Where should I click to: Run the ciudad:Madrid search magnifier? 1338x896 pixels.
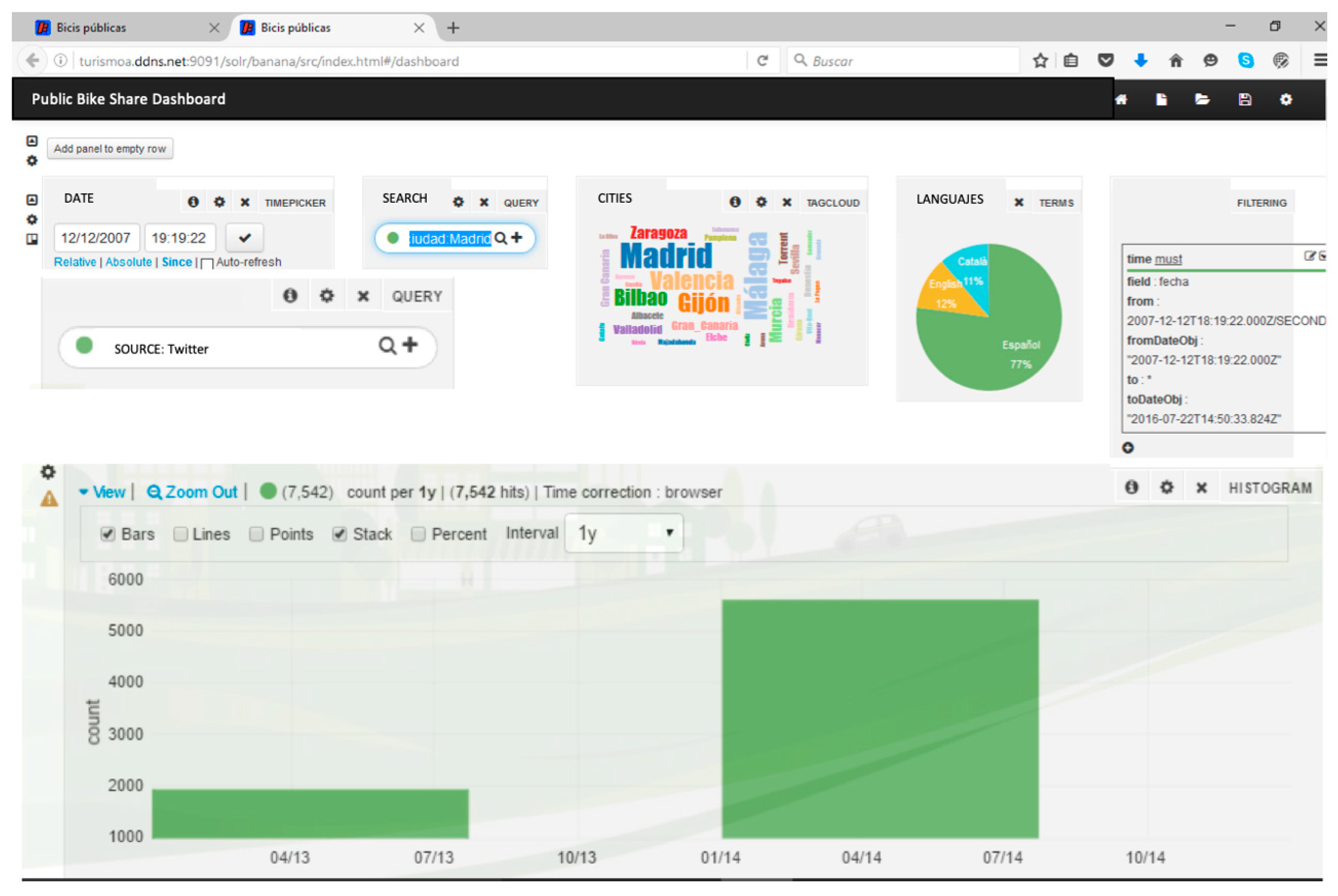coord(501,238)
